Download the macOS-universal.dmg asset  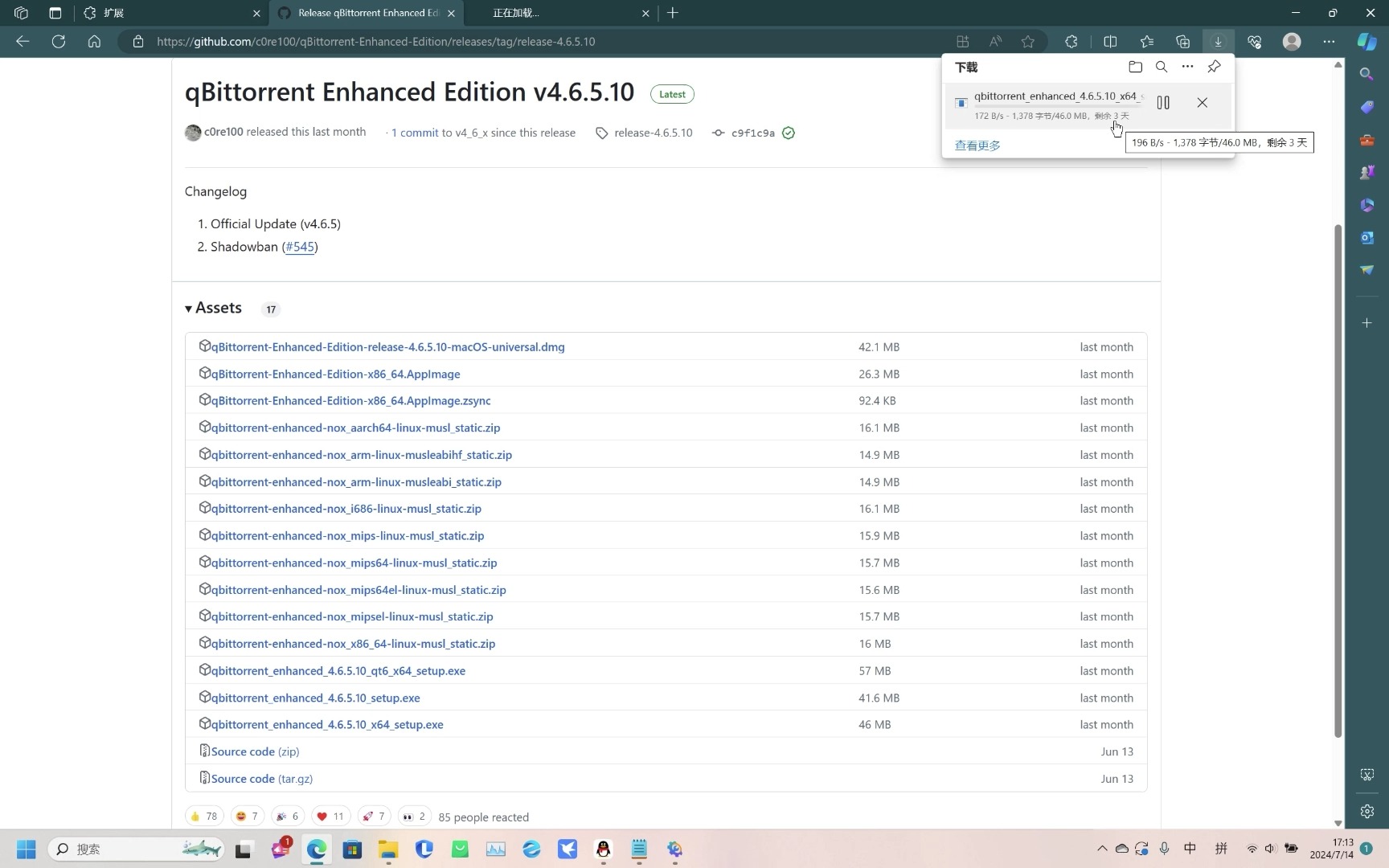pos(387,347)
